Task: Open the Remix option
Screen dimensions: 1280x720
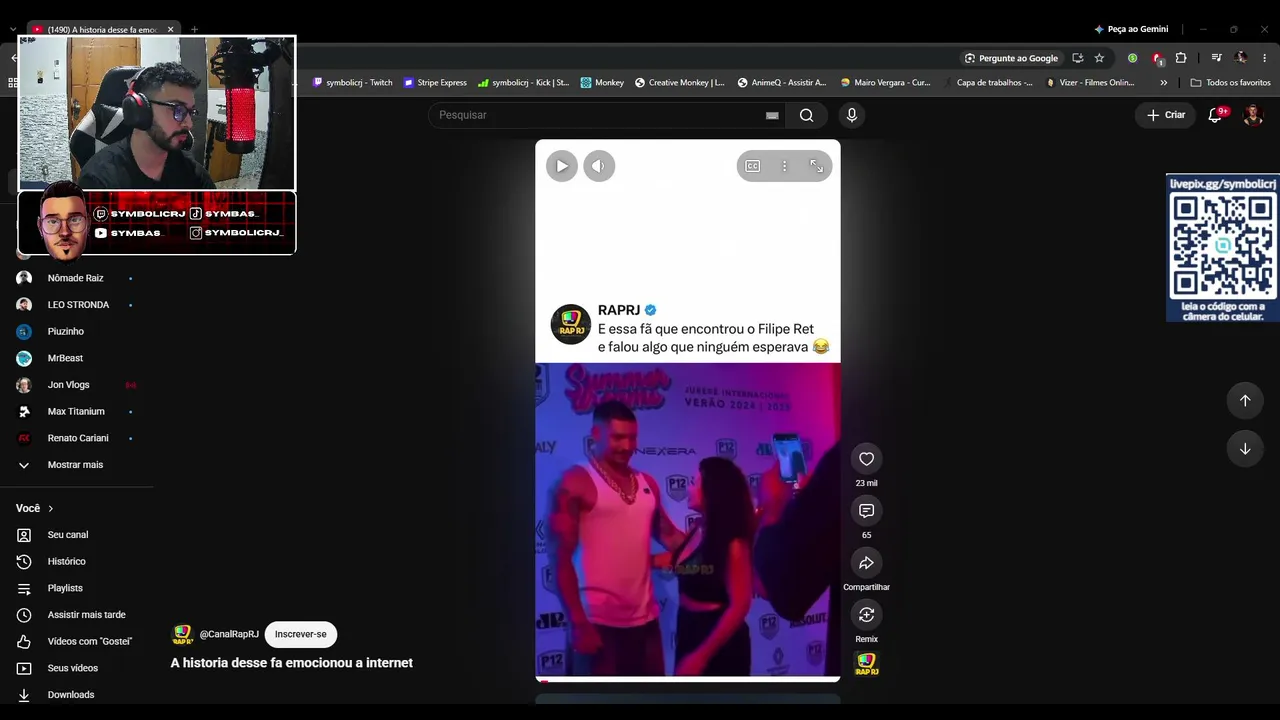Action: [x=867, y=615]
